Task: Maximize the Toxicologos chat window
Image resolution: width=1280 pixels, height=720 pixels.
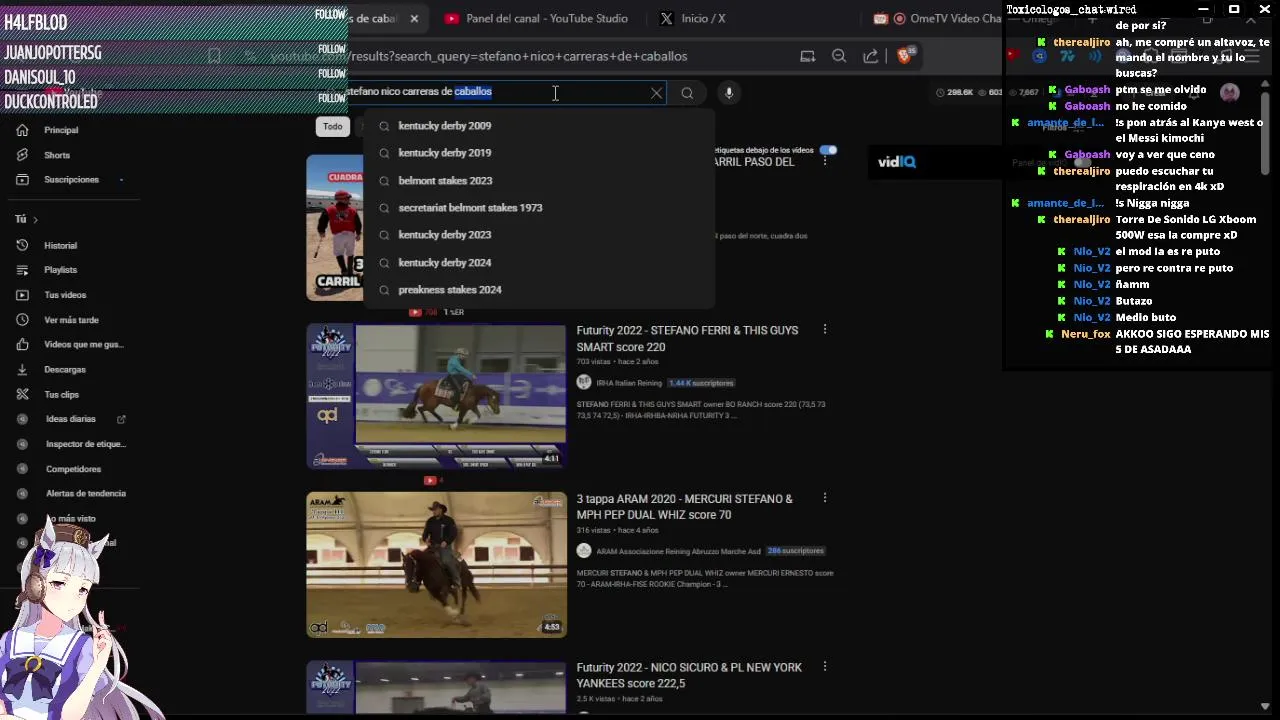Action: click(x=1234, y=9)
